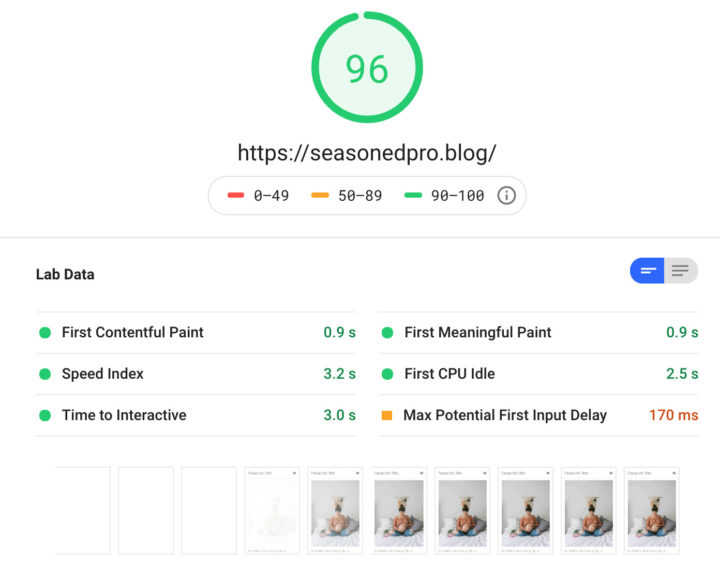
Task: Click First Meaningful Paint green dot
Action: 387,332
